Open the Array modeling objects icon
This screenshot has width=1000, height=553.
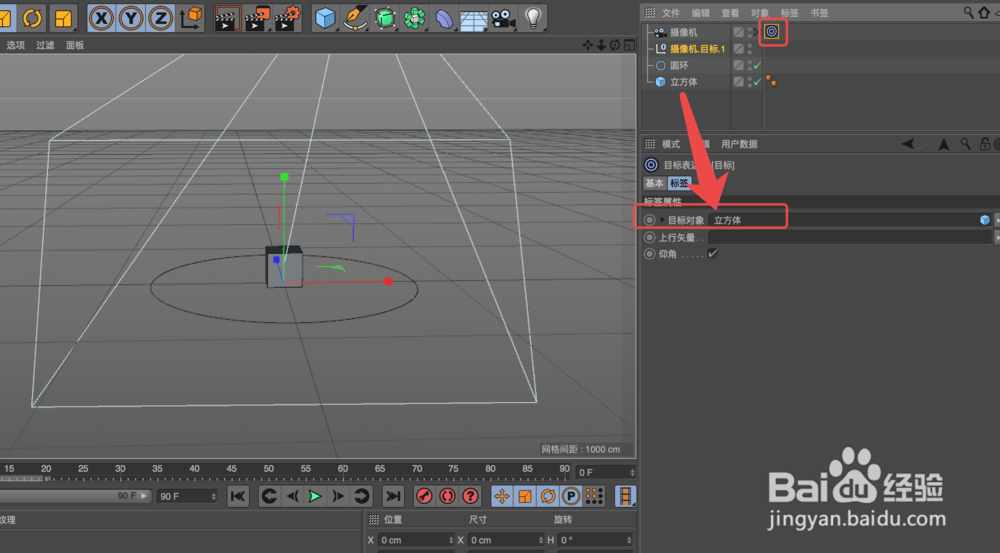[415, 18]
